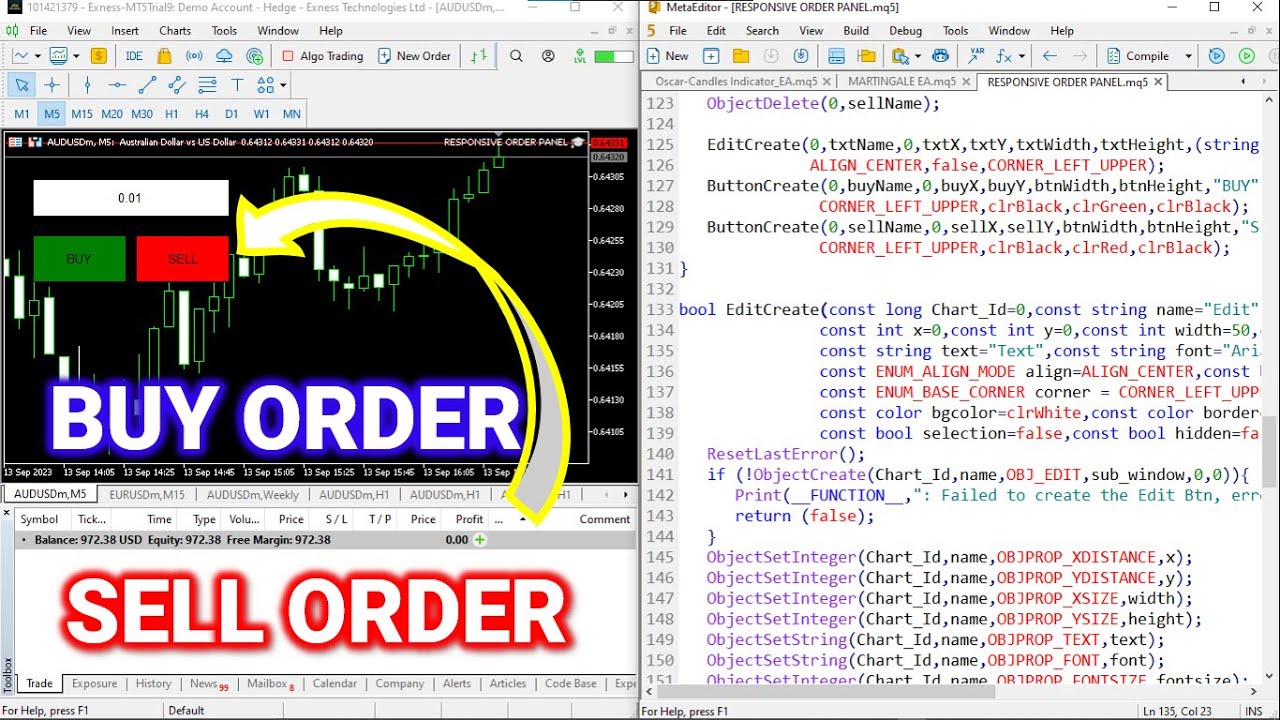Select the M15 timeframe
Viewport: 1280px width, 720px height.
(x=82, y=114)
